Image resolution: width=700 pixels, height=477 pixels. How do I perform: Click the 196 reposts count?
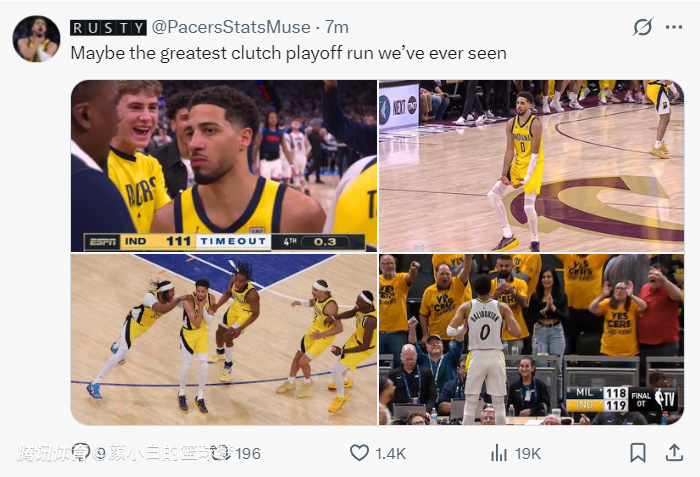(x=248, y=454)
